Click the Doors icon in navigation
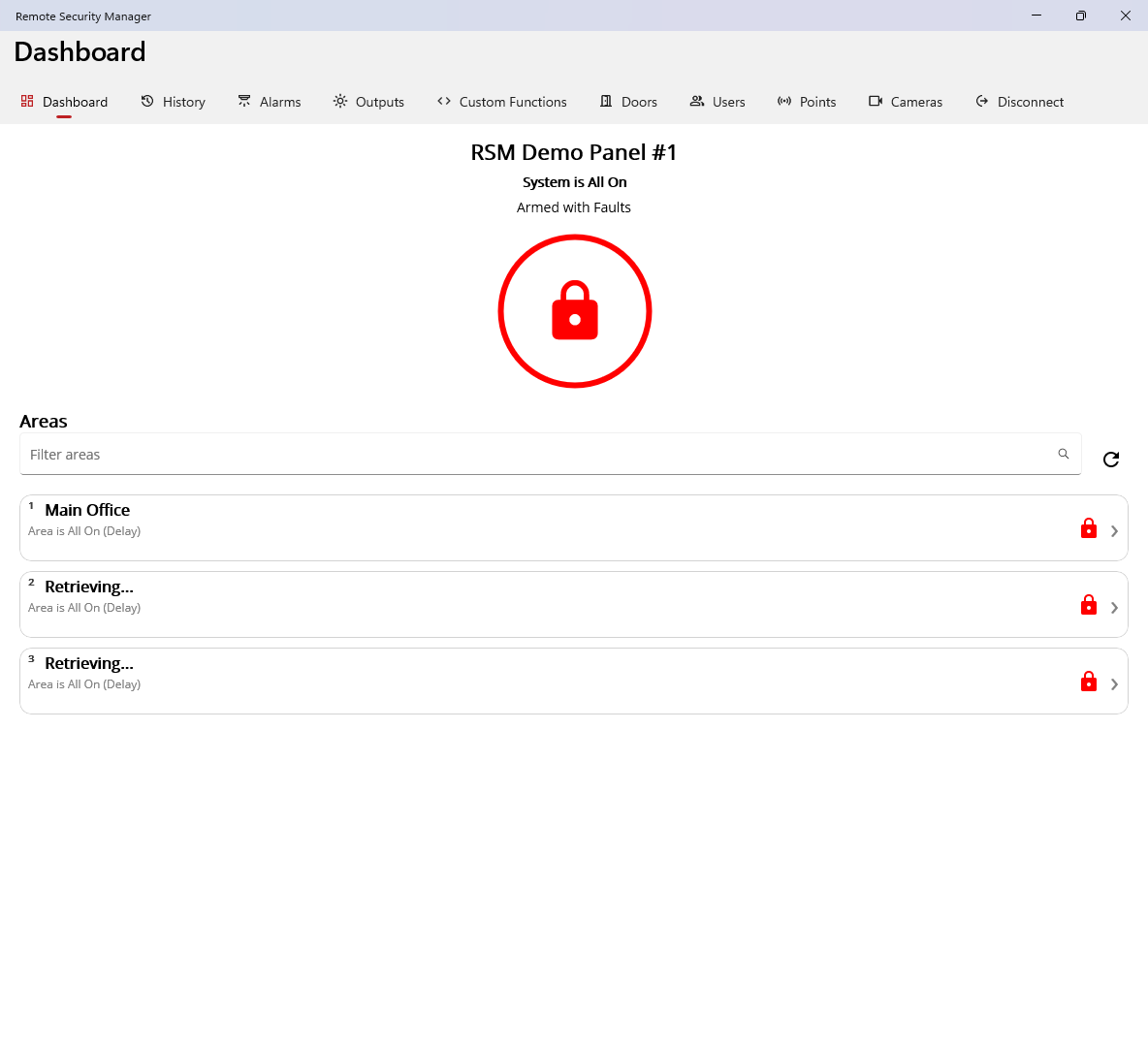This screenshot has width=1148, height=1047. (x=606, y=101)
